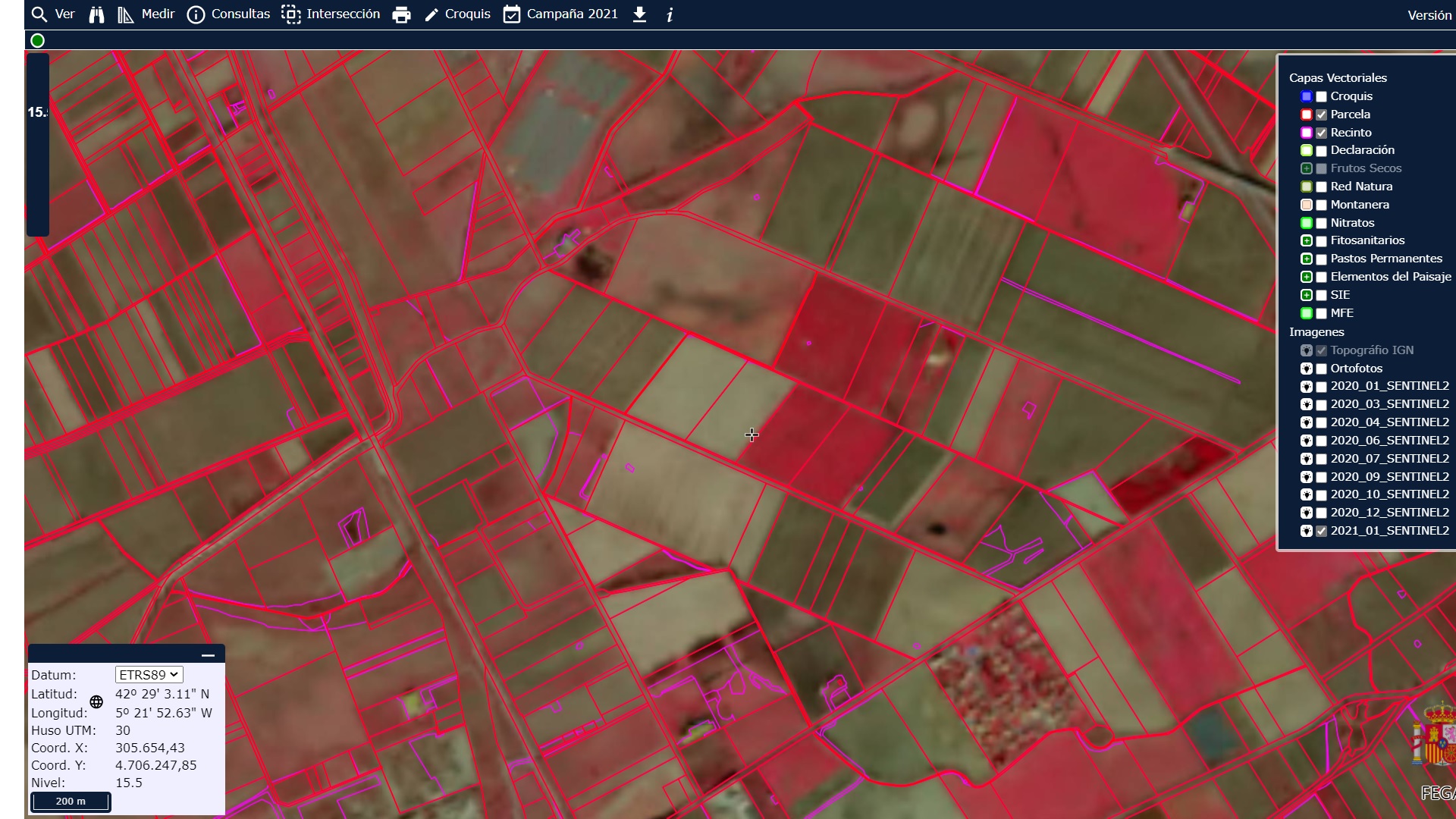1456x819 pixels.
Task: Expand the Pastos Permanentes layer group
Action: pyautogui.click(x=1307, y=259)
